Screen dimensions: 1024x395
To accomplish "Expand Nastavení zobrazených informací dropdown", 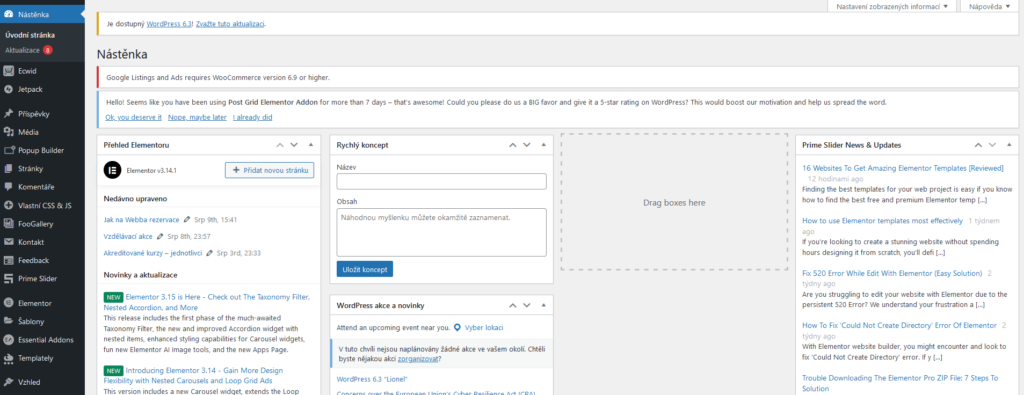I will tap(891, 7).
